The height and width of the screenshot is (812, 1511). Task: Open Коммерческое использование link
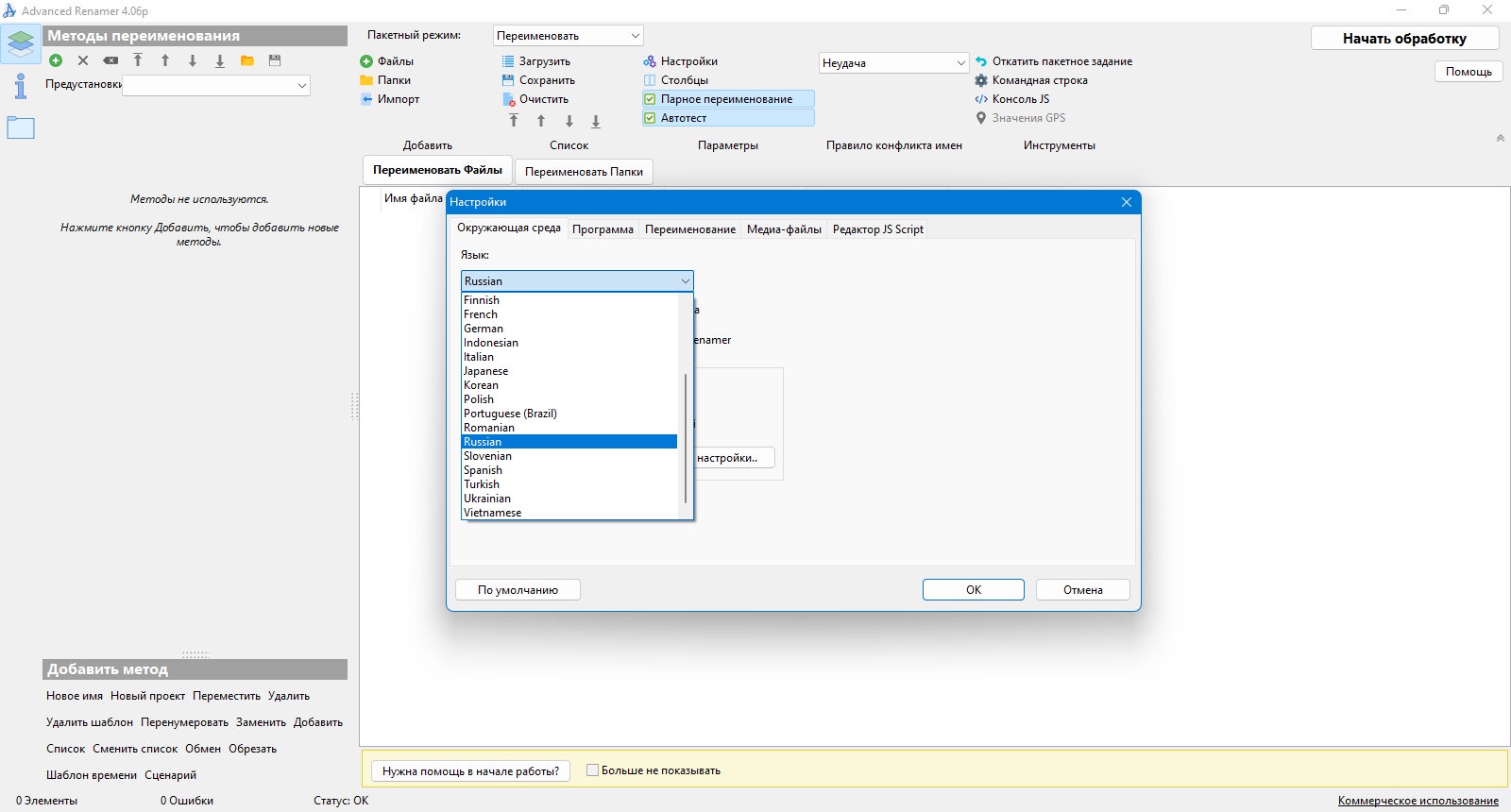(1418, 801)
